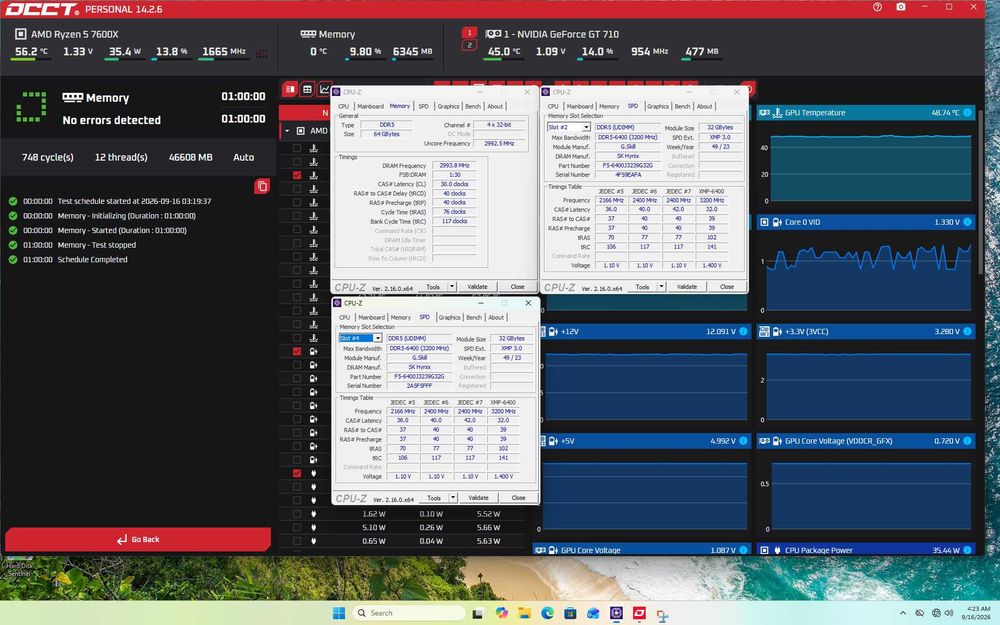Open the taskbar clock and date
The height and width of the screenshot is (625, 1000).
[x=978, y=613]
